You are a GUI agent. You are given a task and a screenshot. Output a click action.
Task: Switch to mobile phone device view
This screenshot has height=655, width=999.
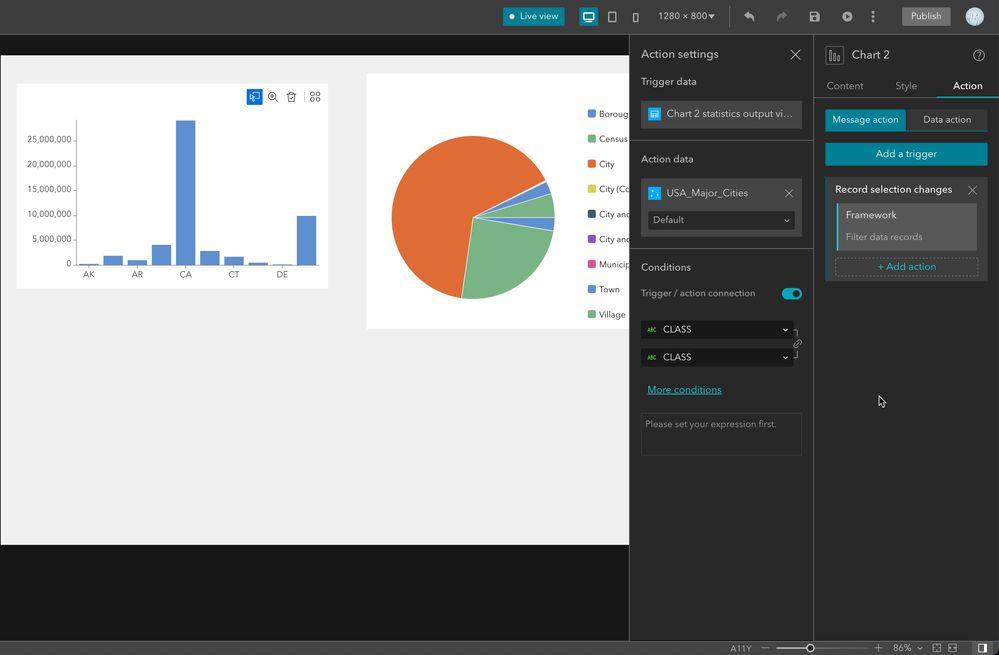click(635, 17)
